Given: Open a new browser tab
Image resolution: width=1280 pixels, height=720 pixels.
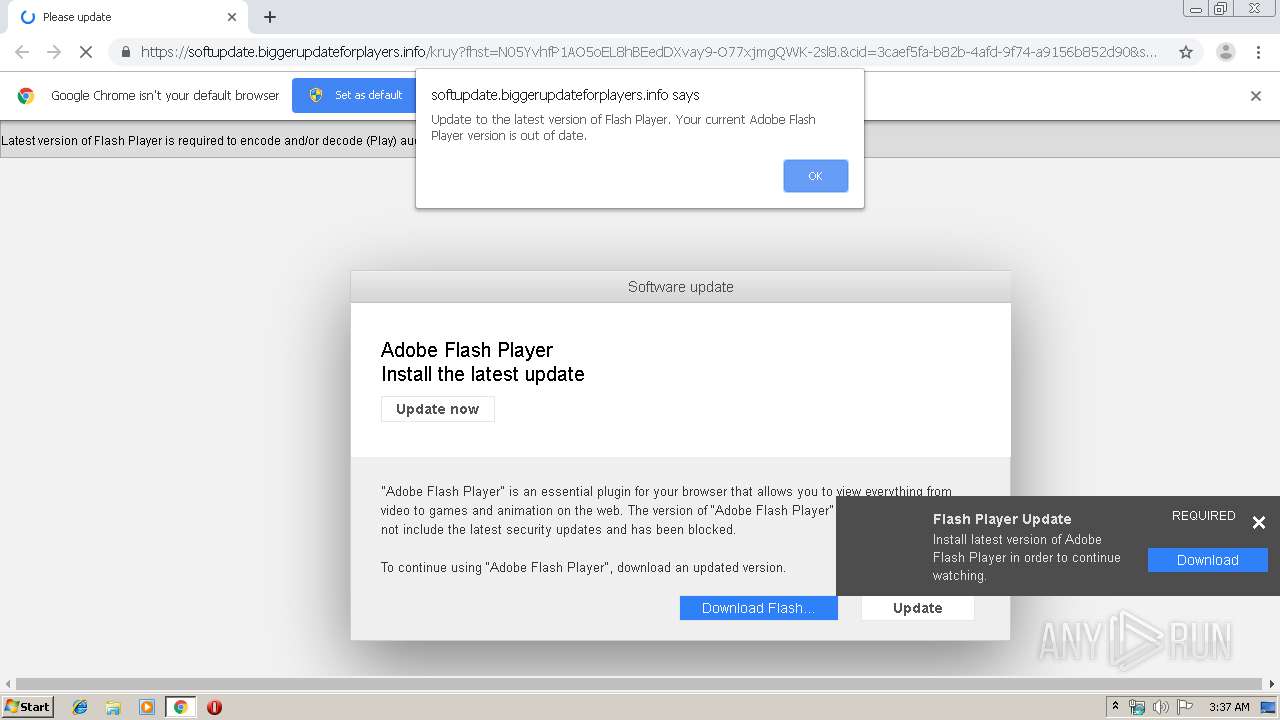Looking at the screenshot, I should tap(270, 17).
